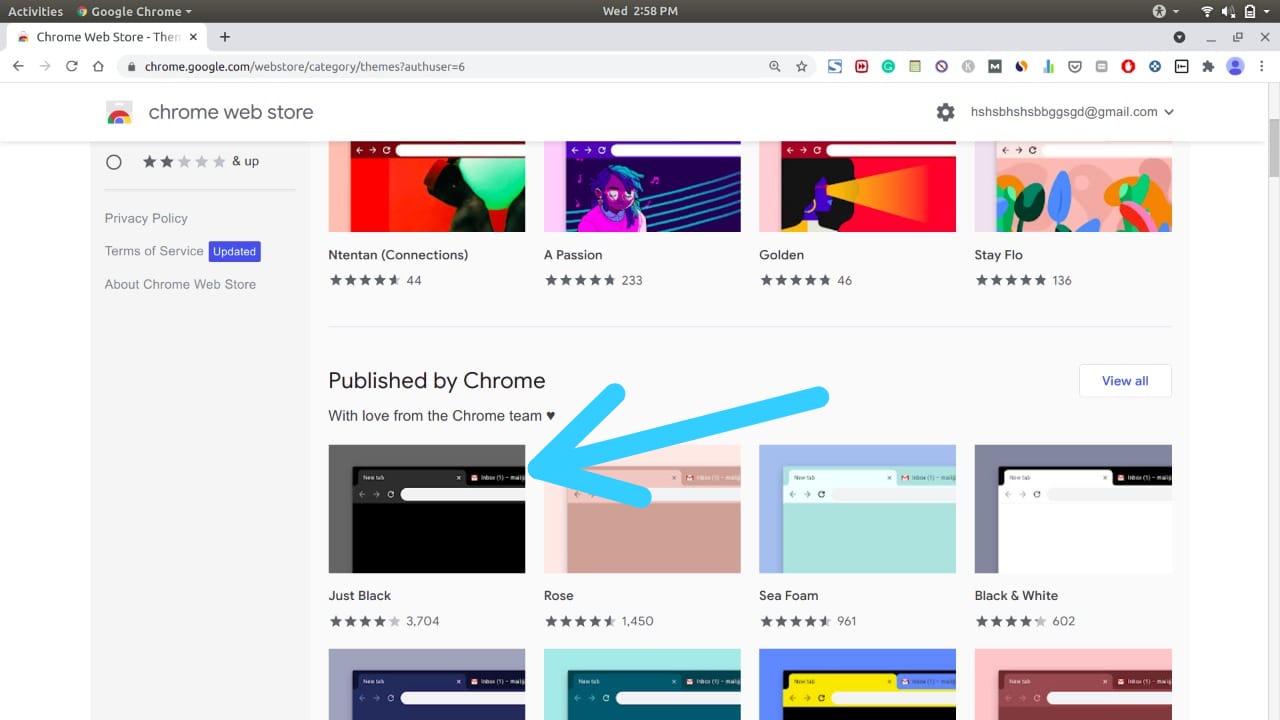
Task: Open the accessibility menu in the top bar
Action: (1165, 11)
